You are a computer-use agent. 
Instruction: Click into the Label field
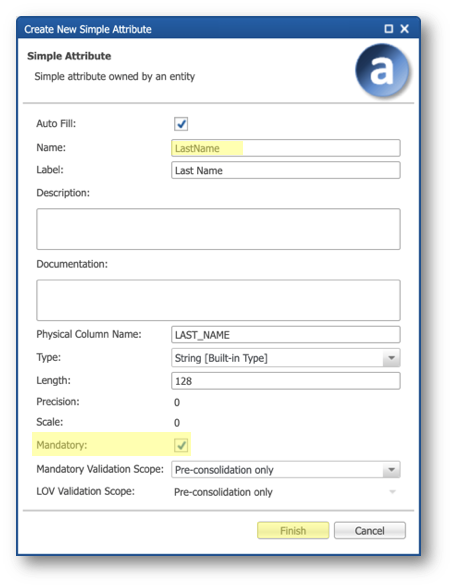[286, 170]
